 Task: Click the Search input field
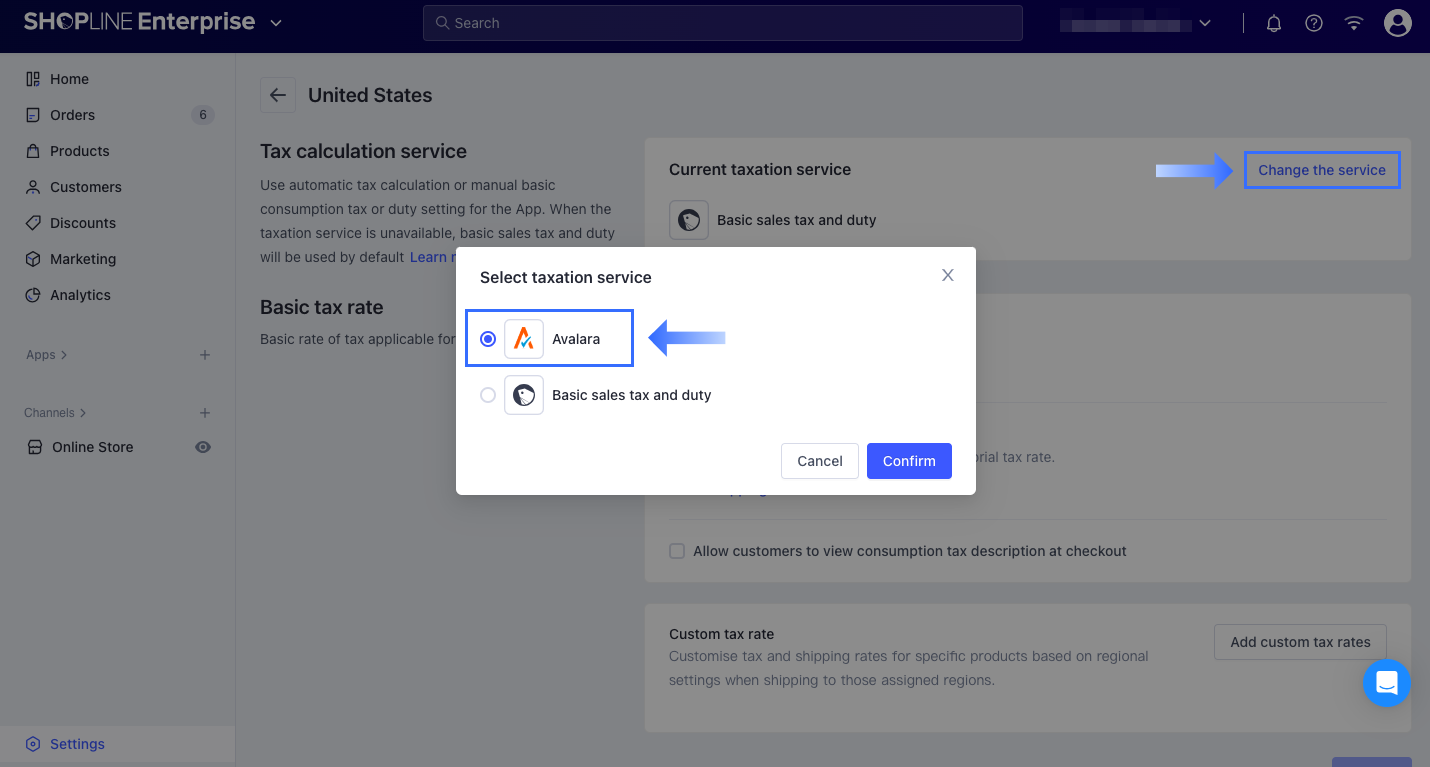coord(723,23)
